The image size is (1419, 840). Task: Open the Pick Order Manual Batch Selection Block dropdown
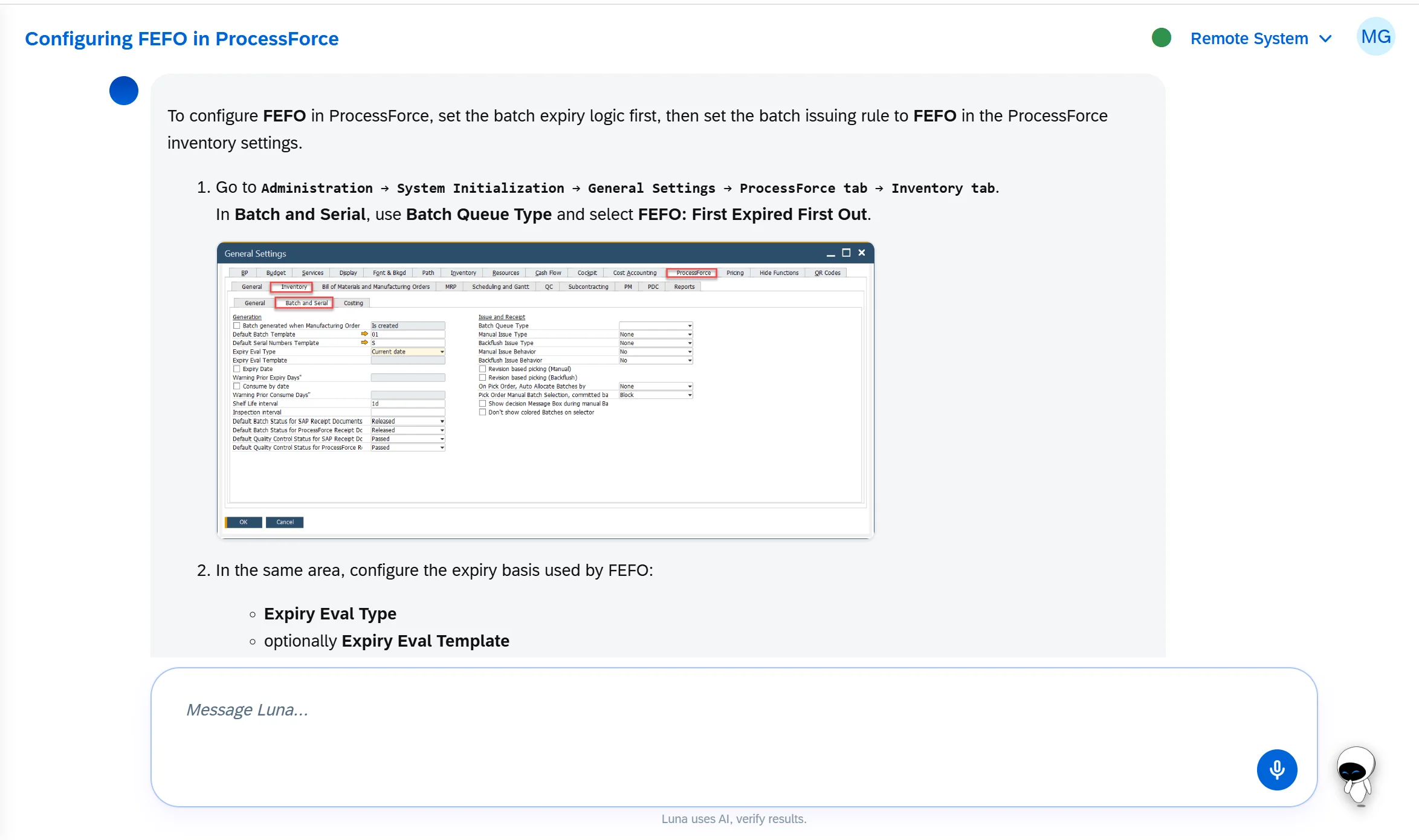655,395
